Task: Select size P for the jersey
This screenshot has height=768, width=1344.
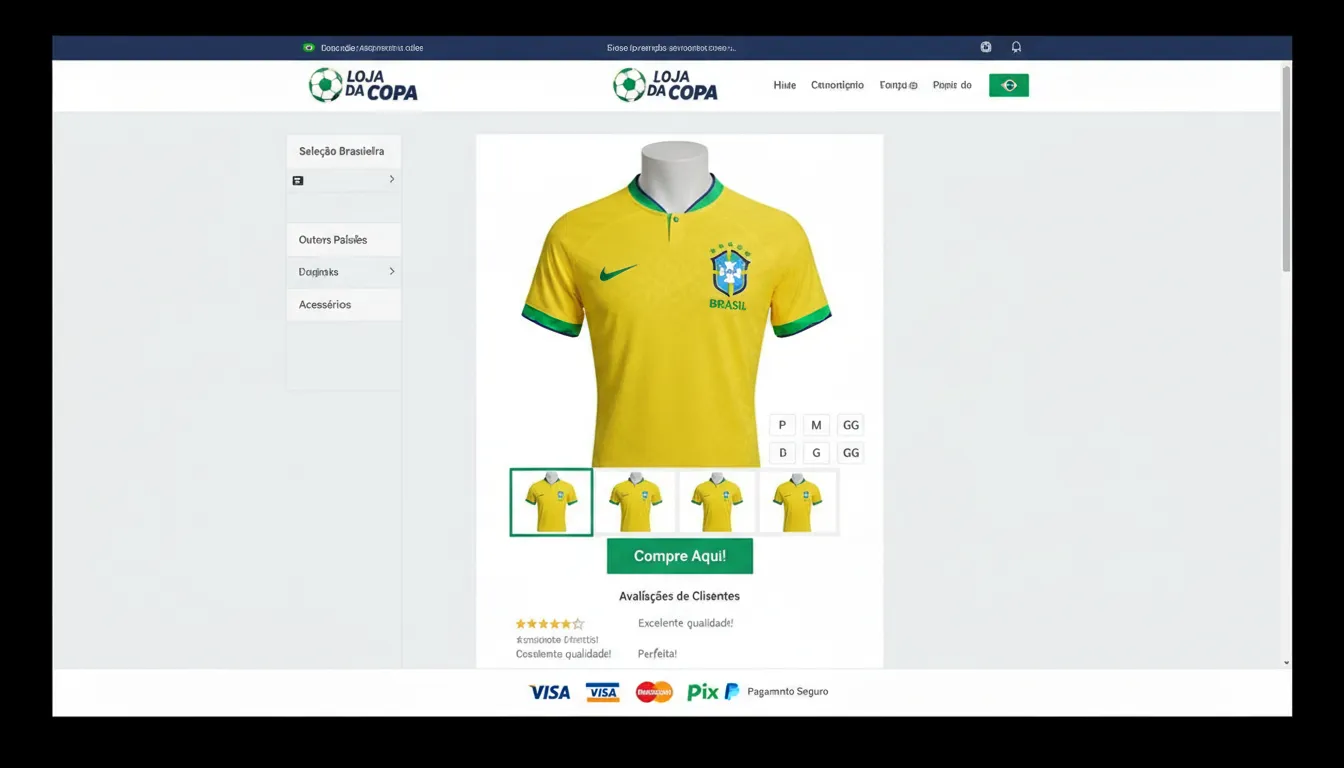Action: pos(782,424)
